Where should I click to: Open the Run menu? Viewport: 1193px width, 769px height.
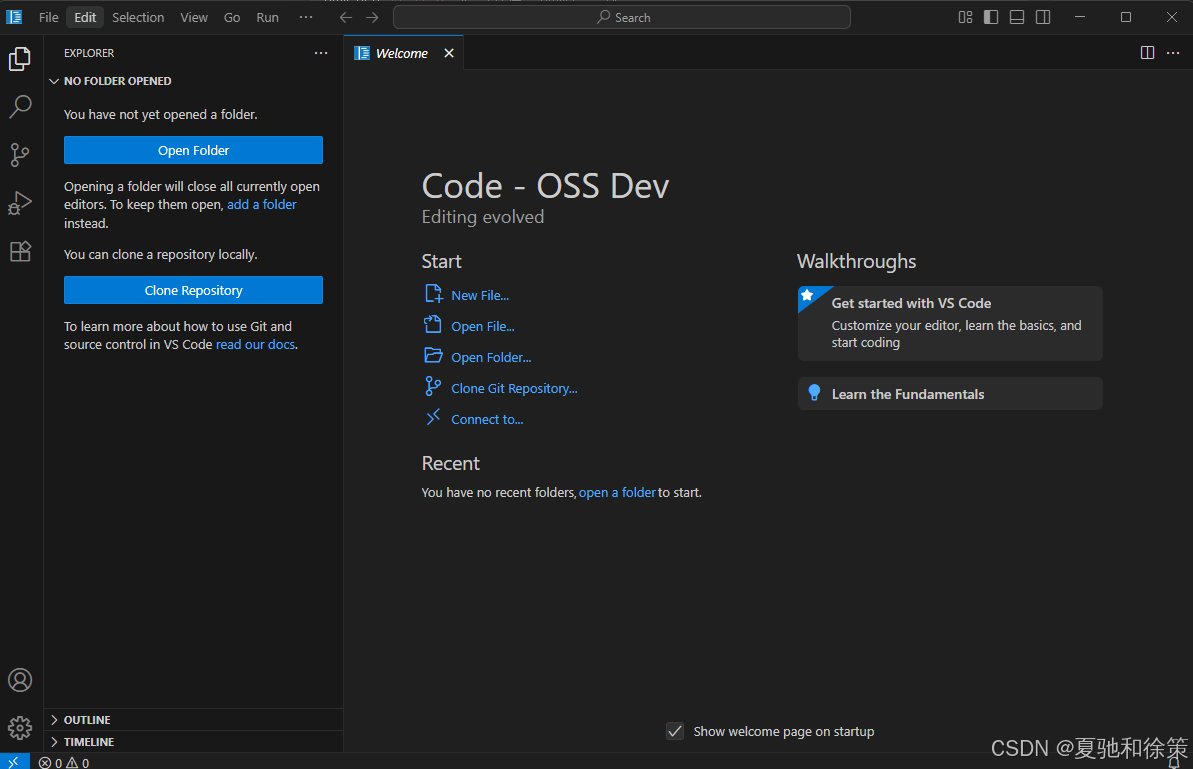click(267, 17)
